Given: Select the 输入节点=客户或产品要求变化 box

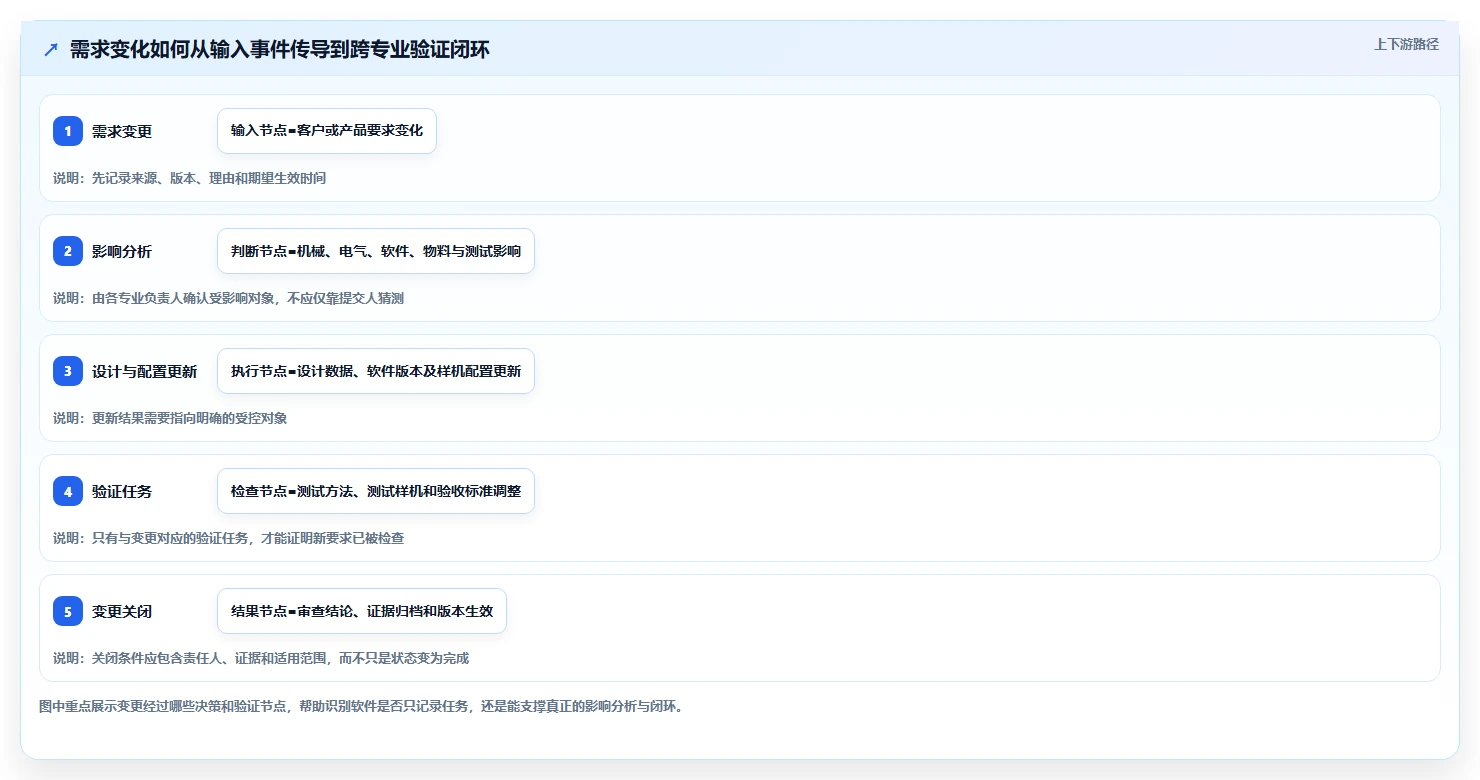Looking at the screenshot, I should 327,131.
